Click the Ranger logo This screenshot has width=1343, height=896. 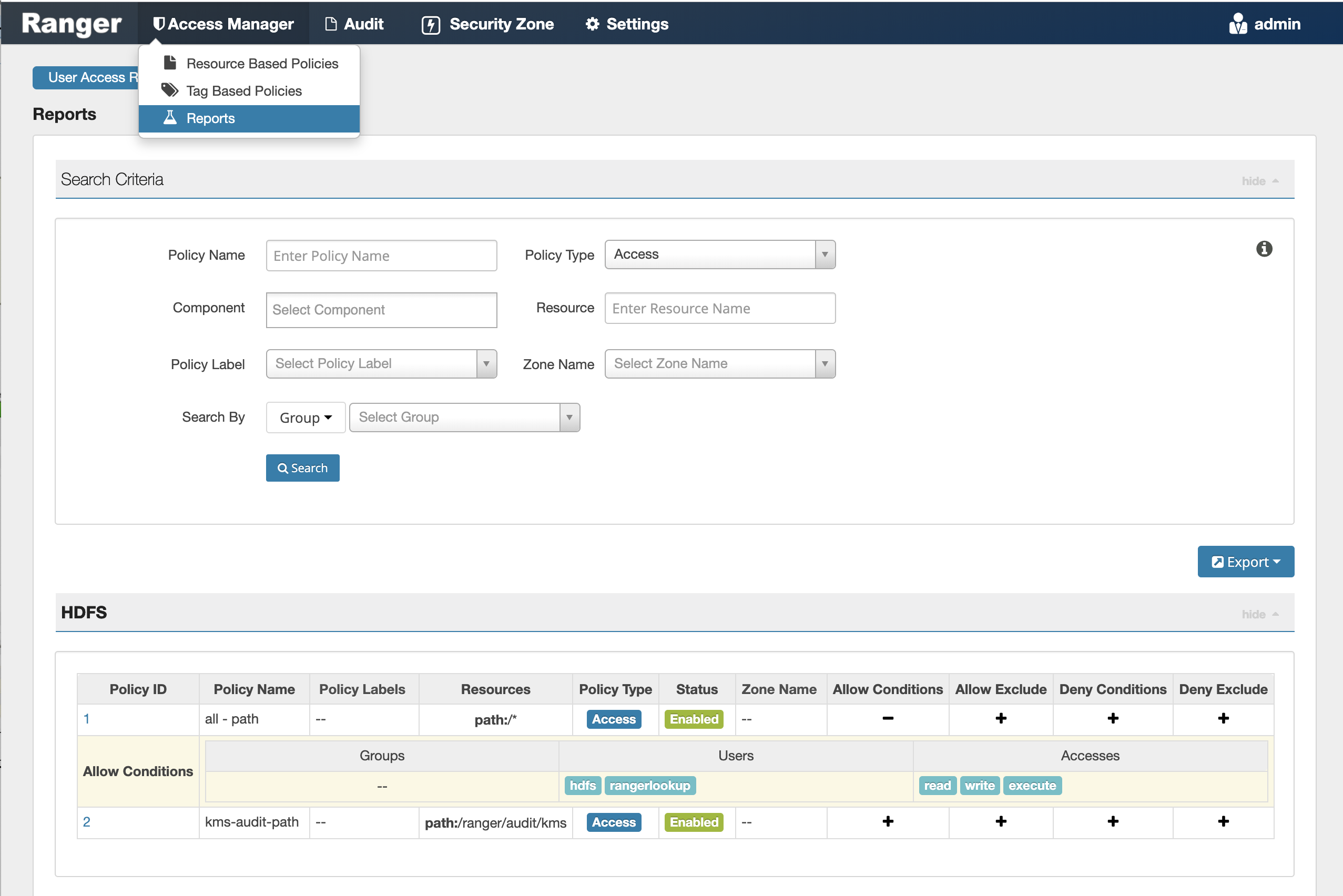coord(71,24)
